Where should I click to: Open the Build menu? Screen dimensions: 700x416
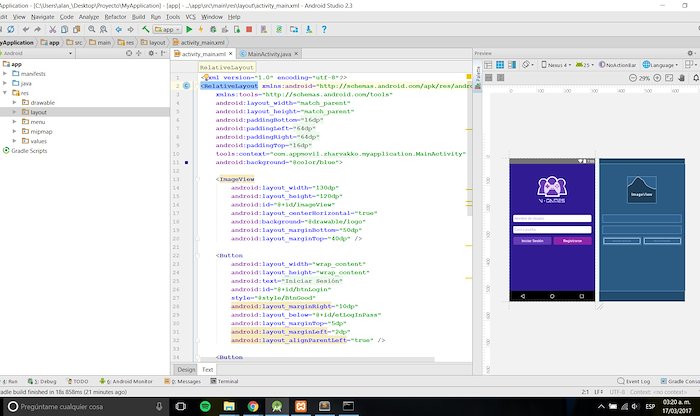(138, 17)
